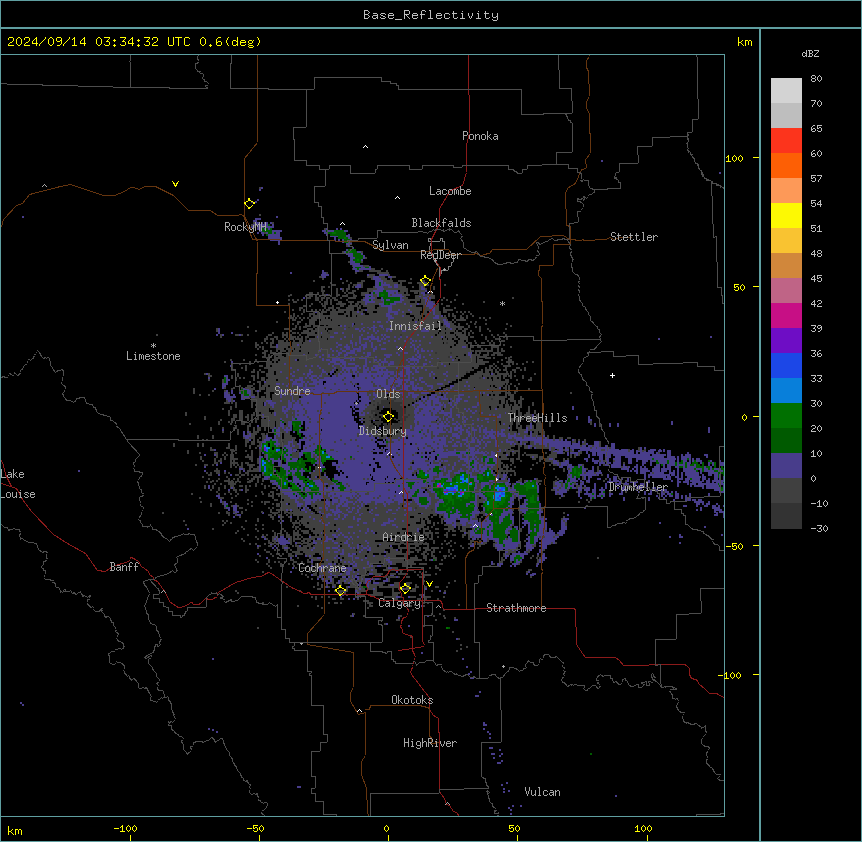
Task: Click the Base_Reflectivity title text
Action: 431,15
